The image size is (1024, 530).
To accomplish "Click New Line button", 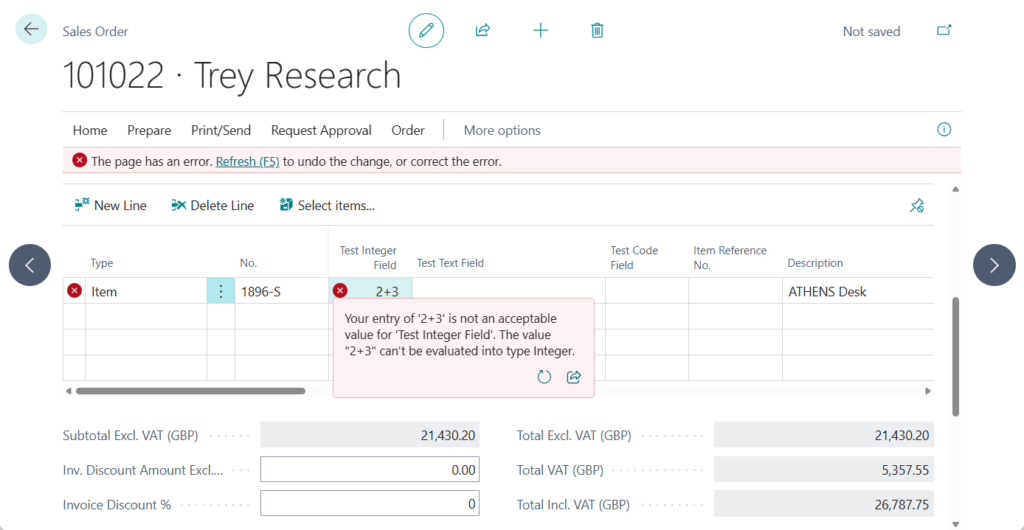I will [111, 206].
